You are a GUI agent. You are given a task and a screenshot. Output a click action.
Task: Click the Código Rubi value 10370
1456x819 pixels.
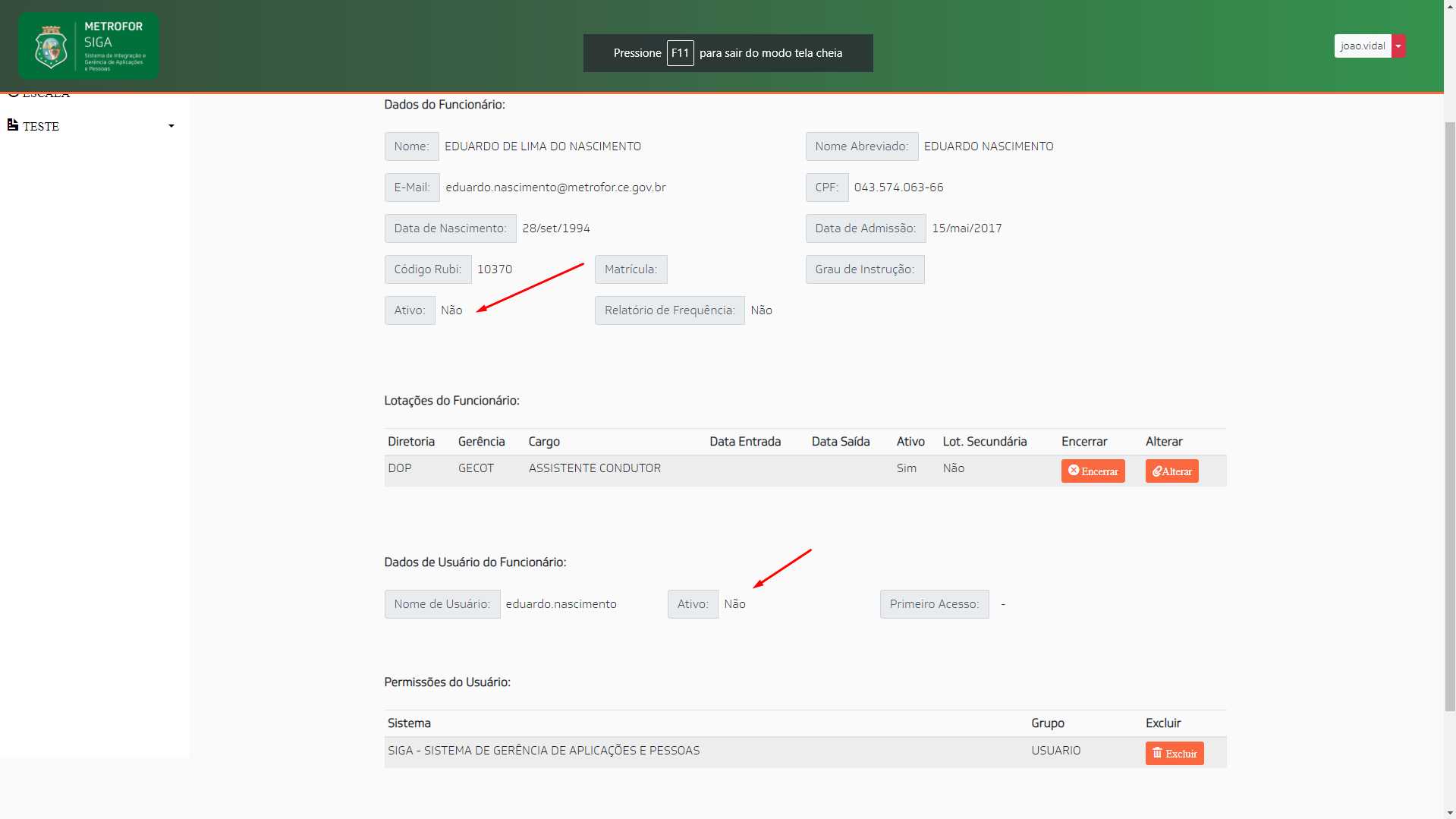click(x=495, y=269)
